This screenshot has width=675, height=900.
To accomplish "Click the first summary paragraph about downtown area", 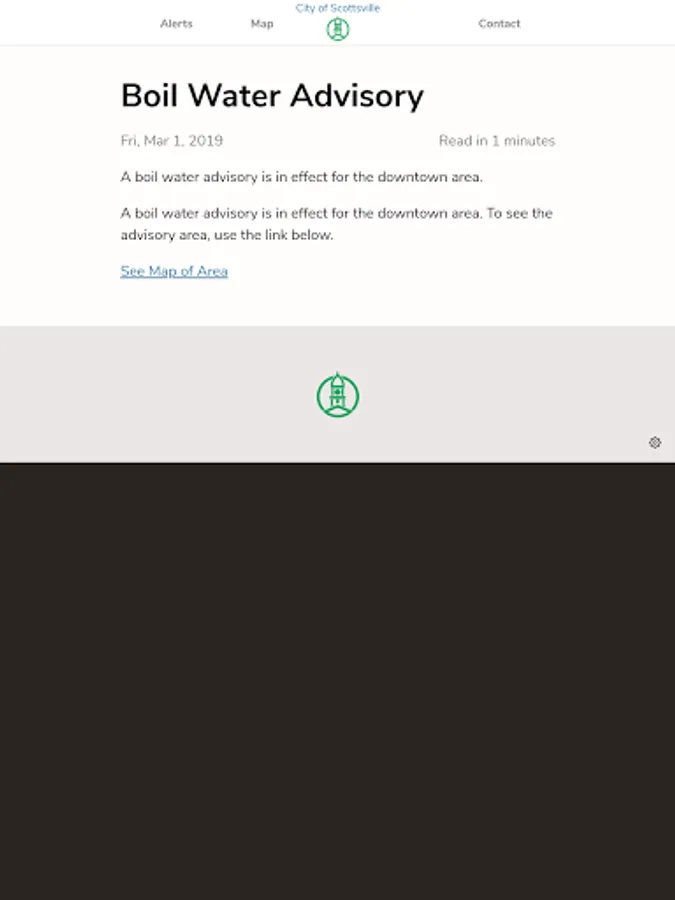I will (x=301, y=177).
